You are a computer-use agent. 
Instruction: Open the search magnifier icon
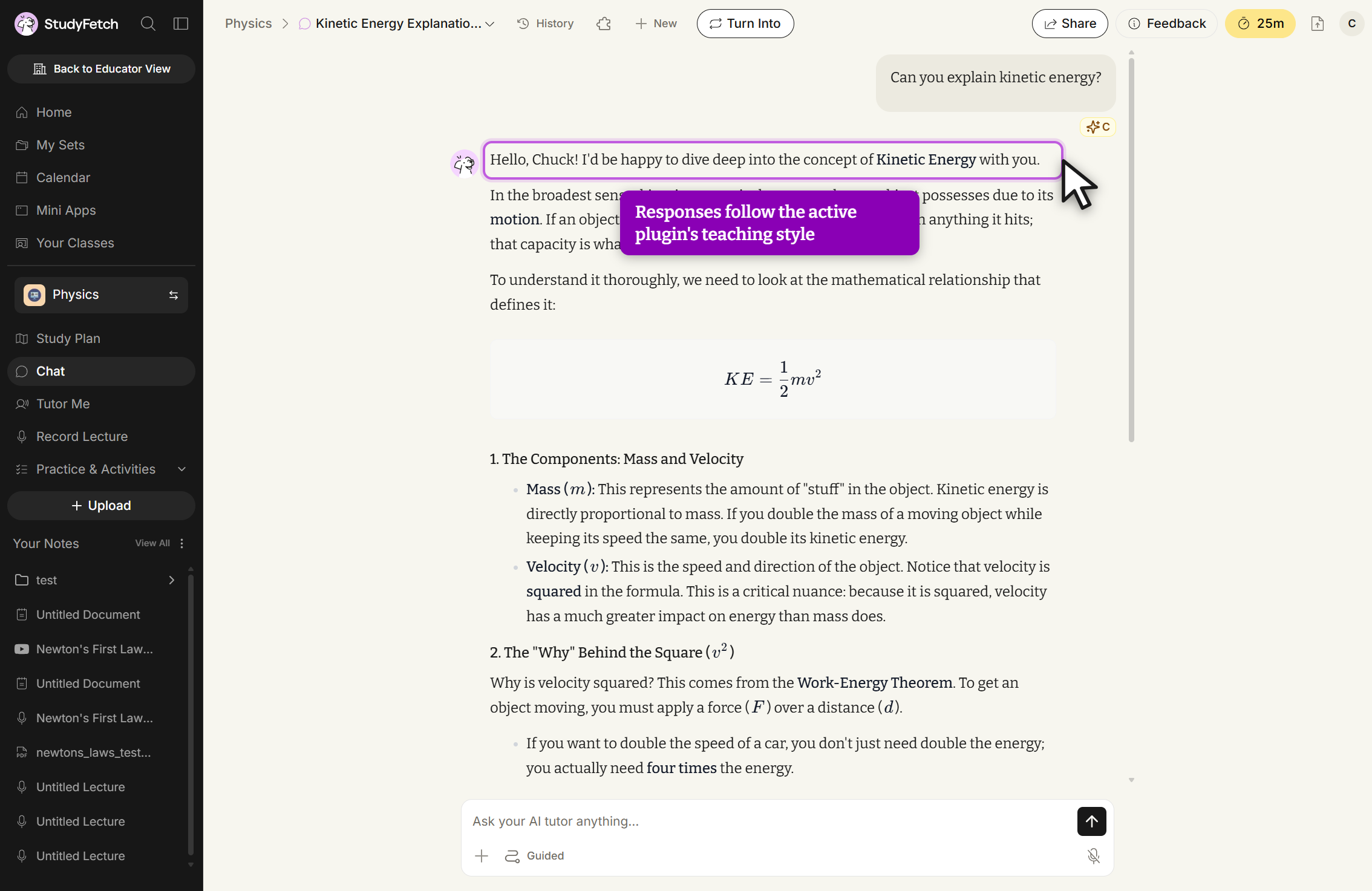point(148,24)
